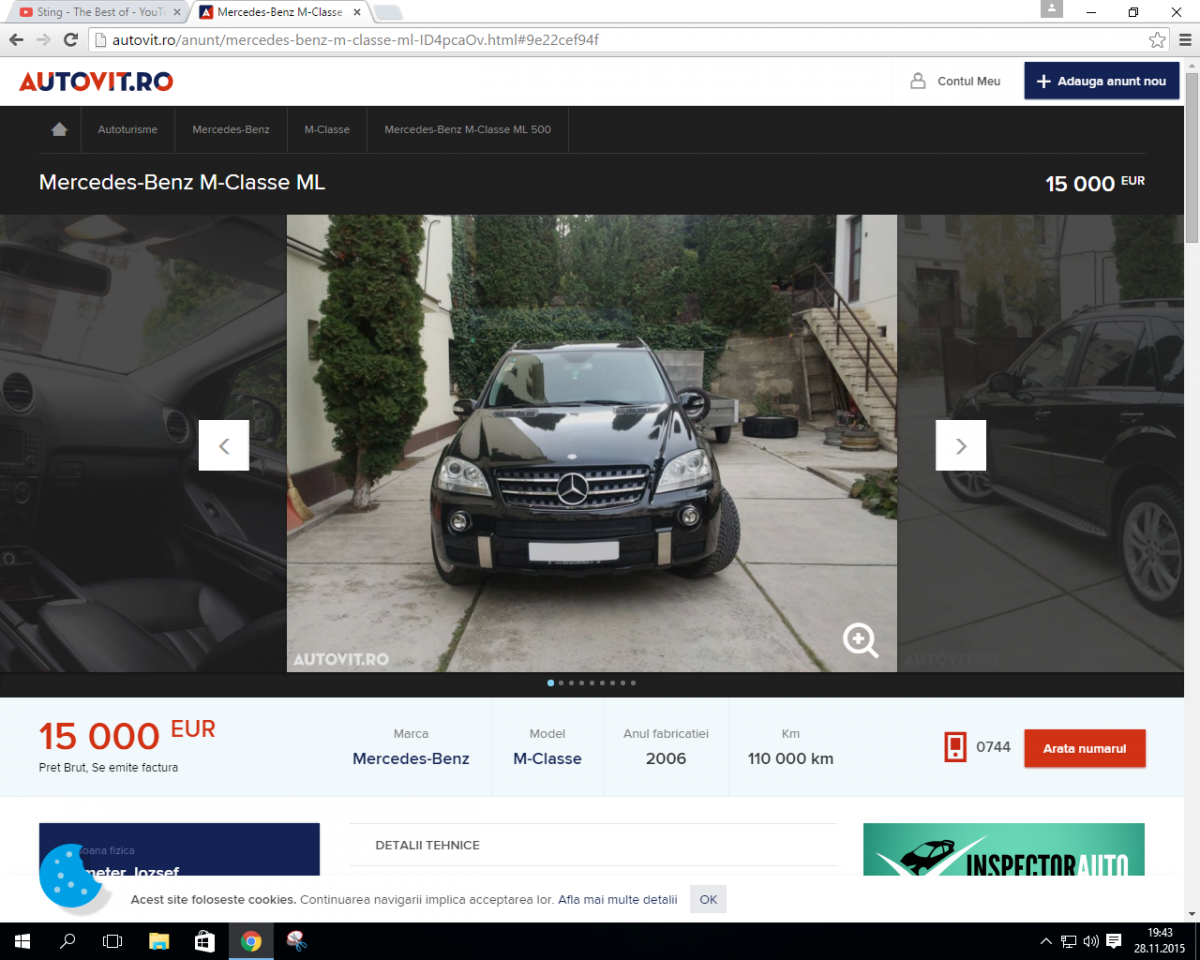Open the Chrome menu button

[1185, 40]
